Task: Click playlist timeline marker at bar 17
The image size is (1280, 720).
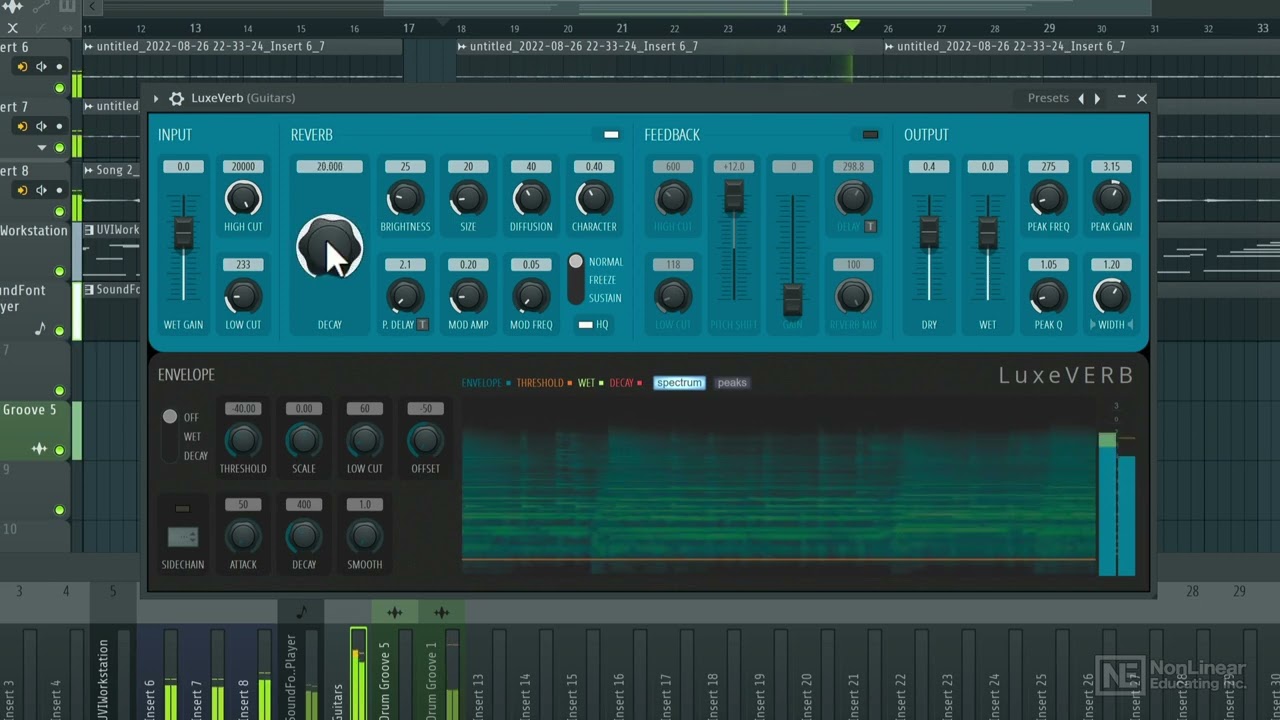Action: 408,28
